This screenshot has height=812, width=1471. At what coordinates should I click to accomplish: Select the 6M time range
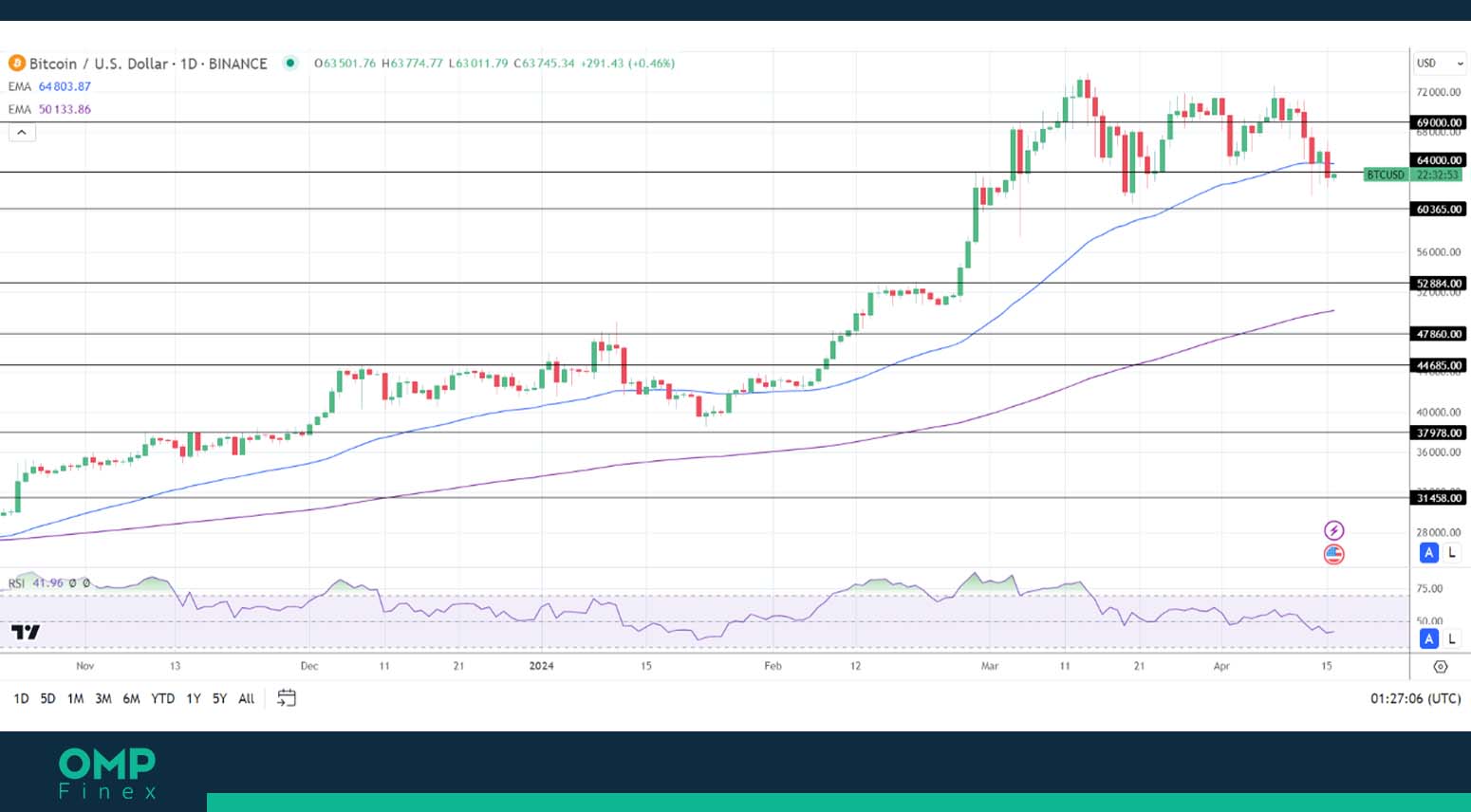(131, 699)
